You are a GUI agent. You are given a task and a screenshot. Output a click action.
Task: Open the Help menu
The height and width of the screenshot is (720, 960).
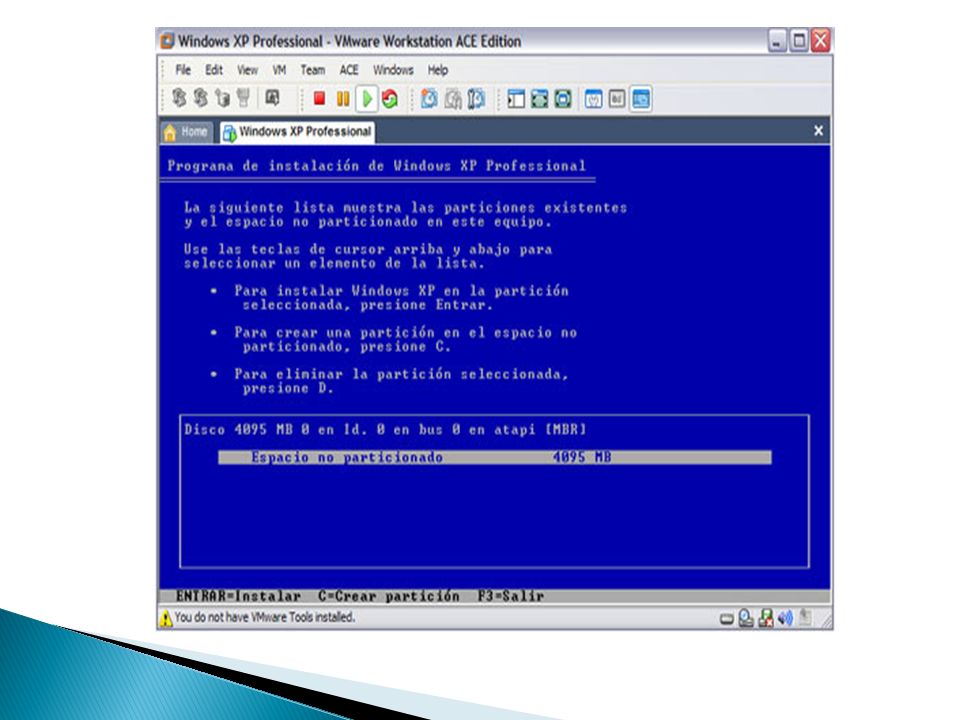pos(438,70)
